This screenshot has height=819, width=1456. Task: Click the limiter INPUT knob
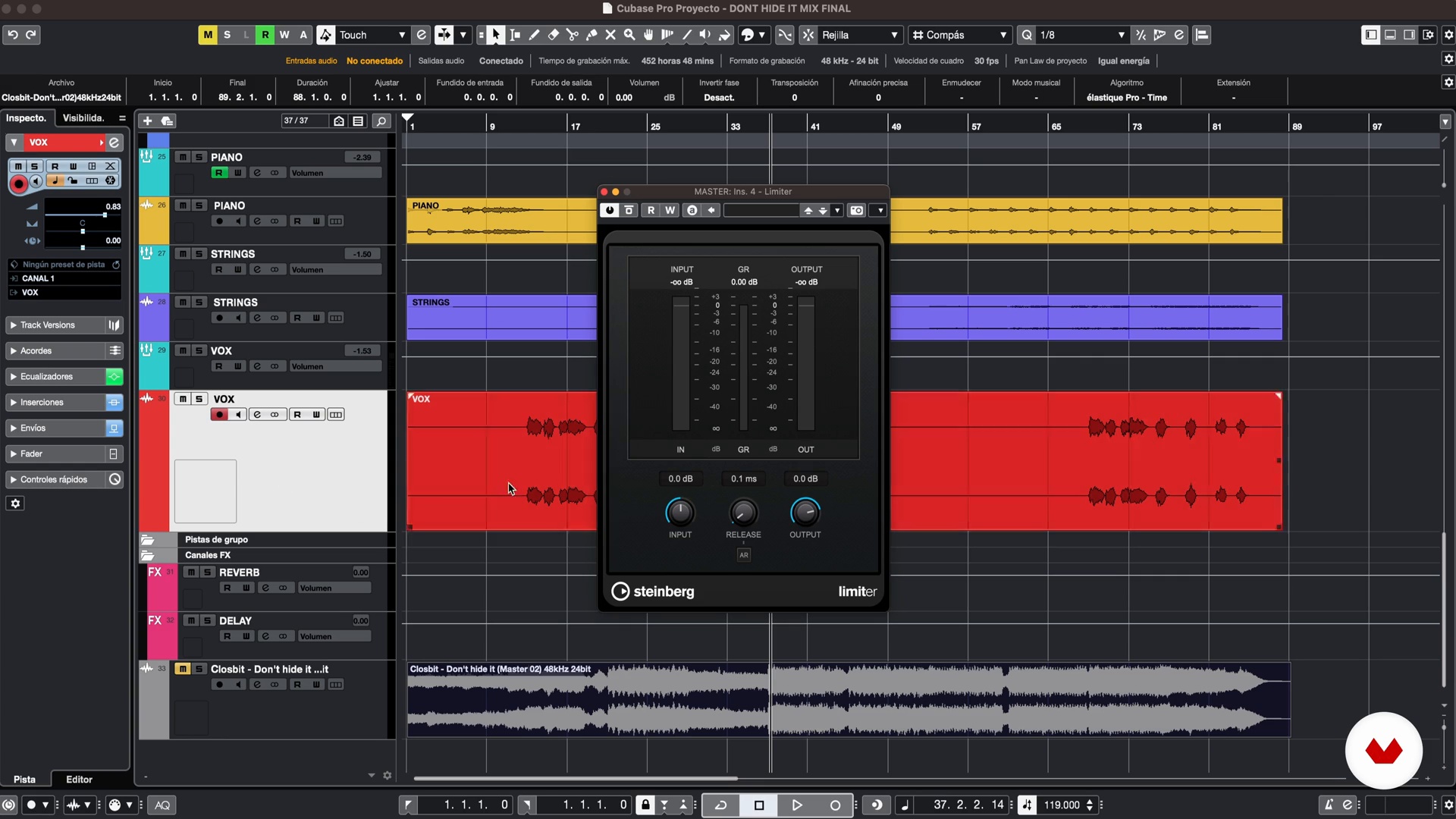pos(680,513)
